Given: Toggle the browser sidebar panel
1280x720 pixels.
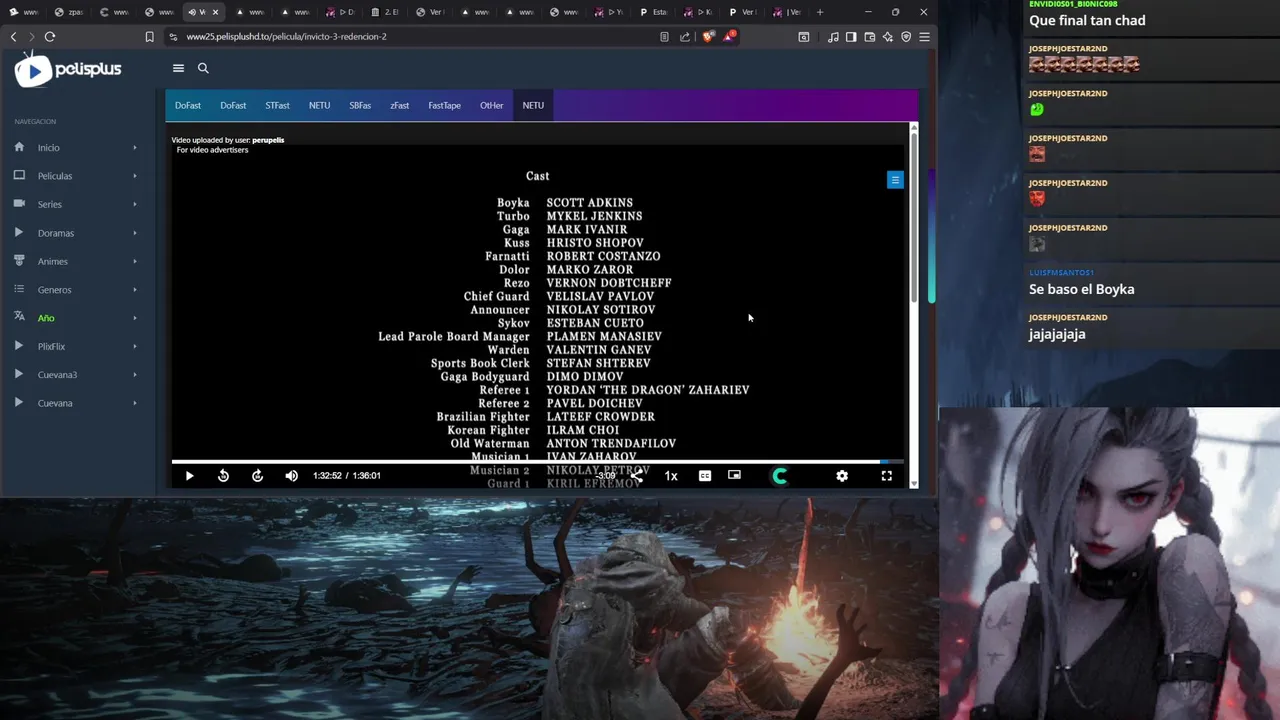Looking at the screenshot, I should coord(851,37).
